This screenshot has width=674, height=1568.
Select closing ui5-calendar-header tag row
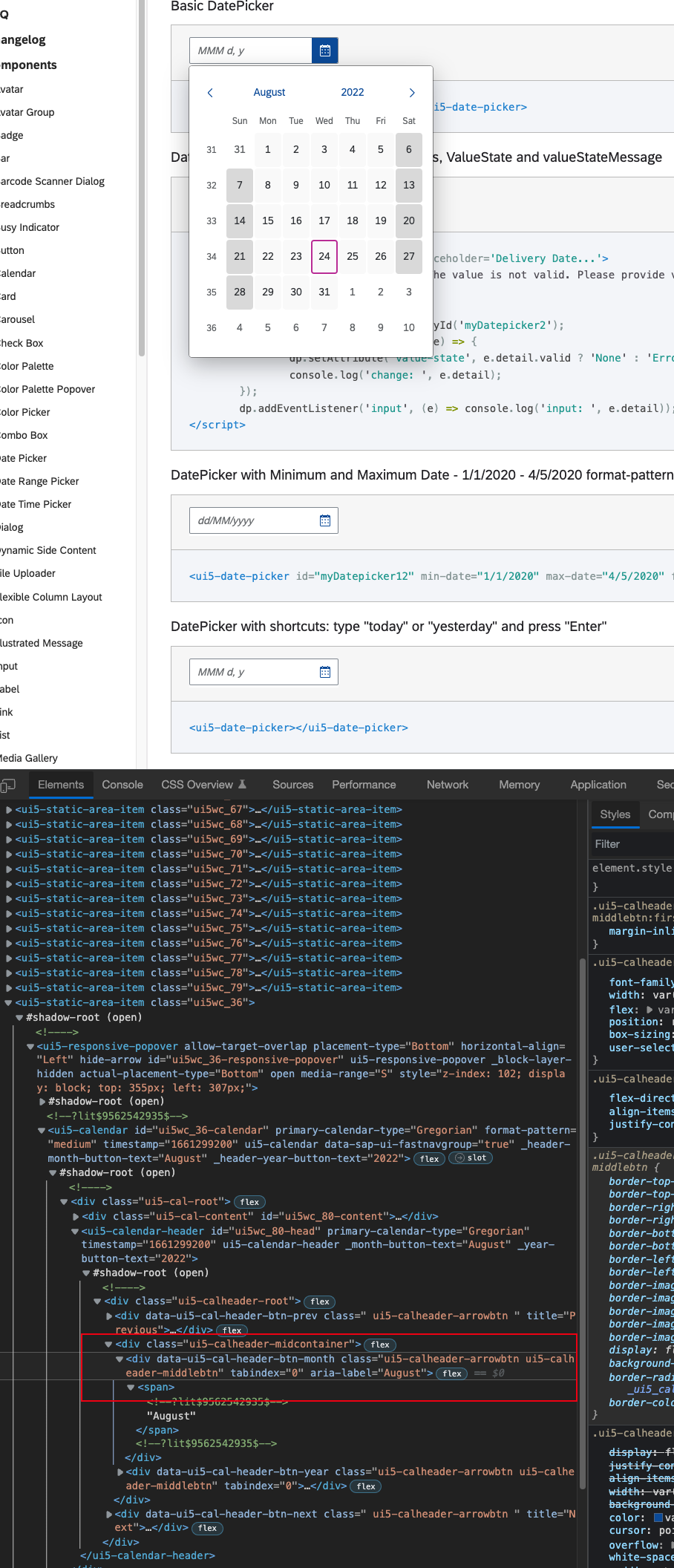[147, 1555]
